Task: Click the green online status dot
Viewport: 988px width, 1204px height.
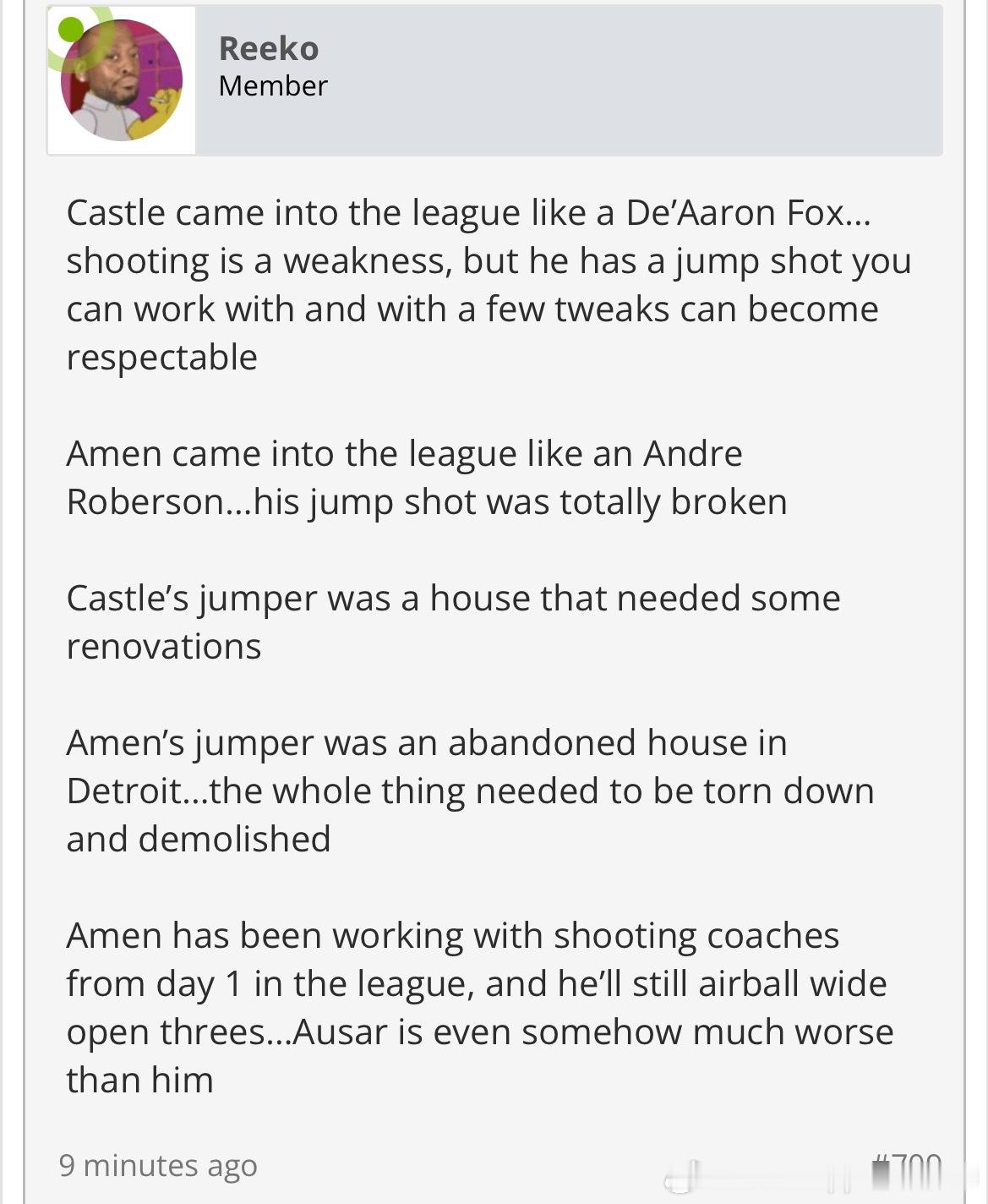Action: coord(71,30)
